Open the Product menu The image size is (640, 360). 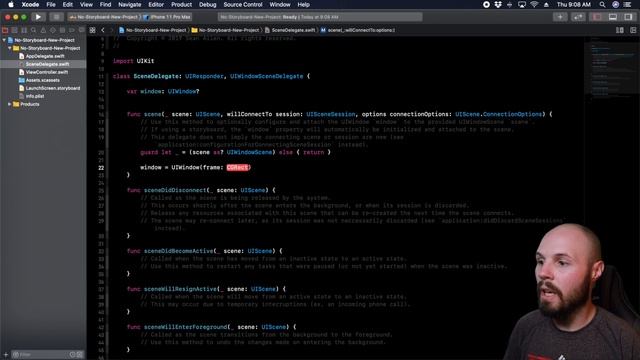coord(181,4)
